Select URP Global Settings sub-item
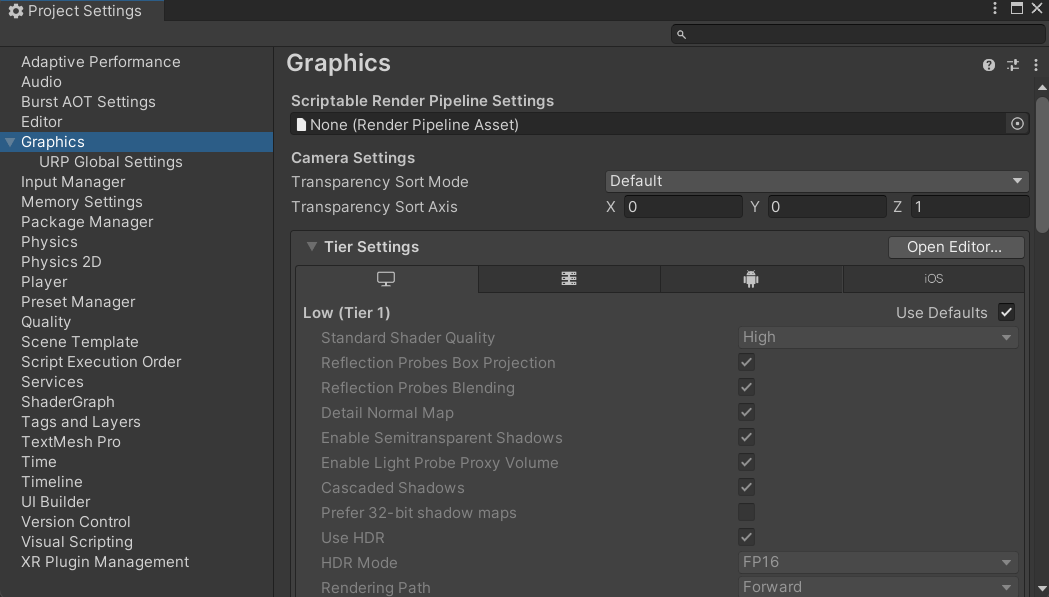The height and width of the screenshot is (597, 1049). pyautogui.click(x=110, y=162)
